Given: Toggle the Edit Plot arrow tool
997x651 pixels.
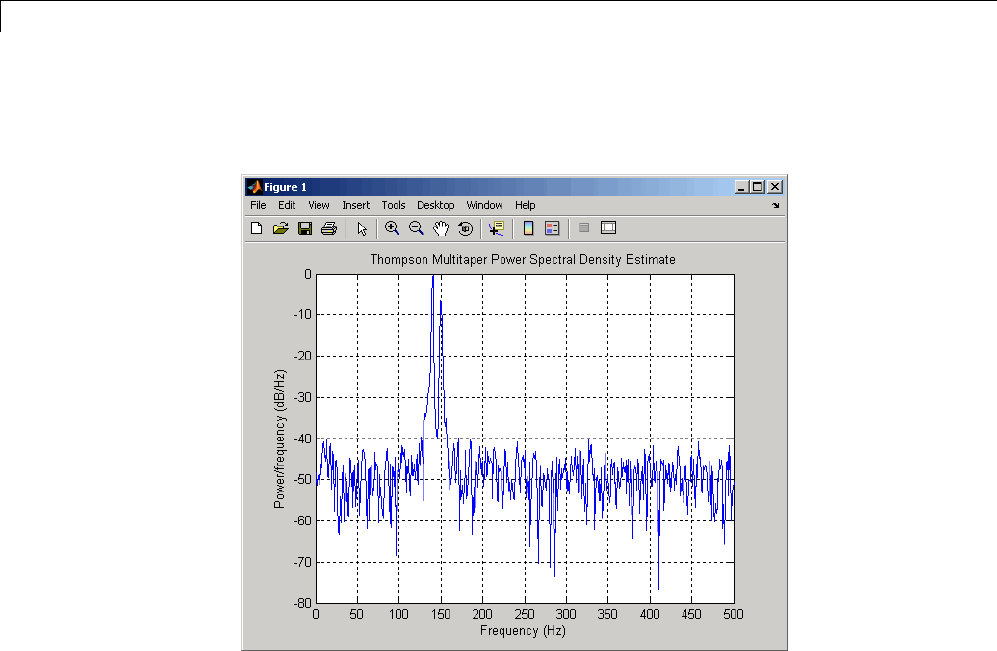Looking at the screenshot, I should (362, 228).
